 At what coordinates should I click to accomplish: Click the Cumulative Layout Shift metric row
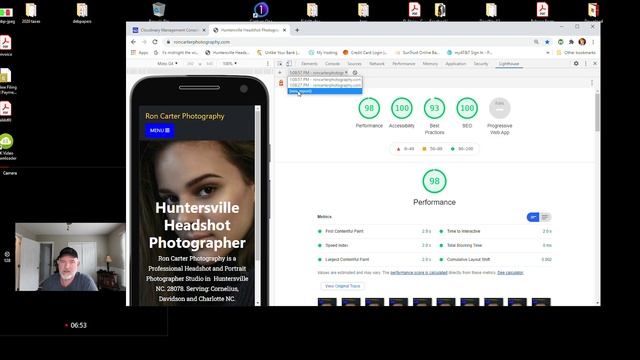[x=496, y=260]
